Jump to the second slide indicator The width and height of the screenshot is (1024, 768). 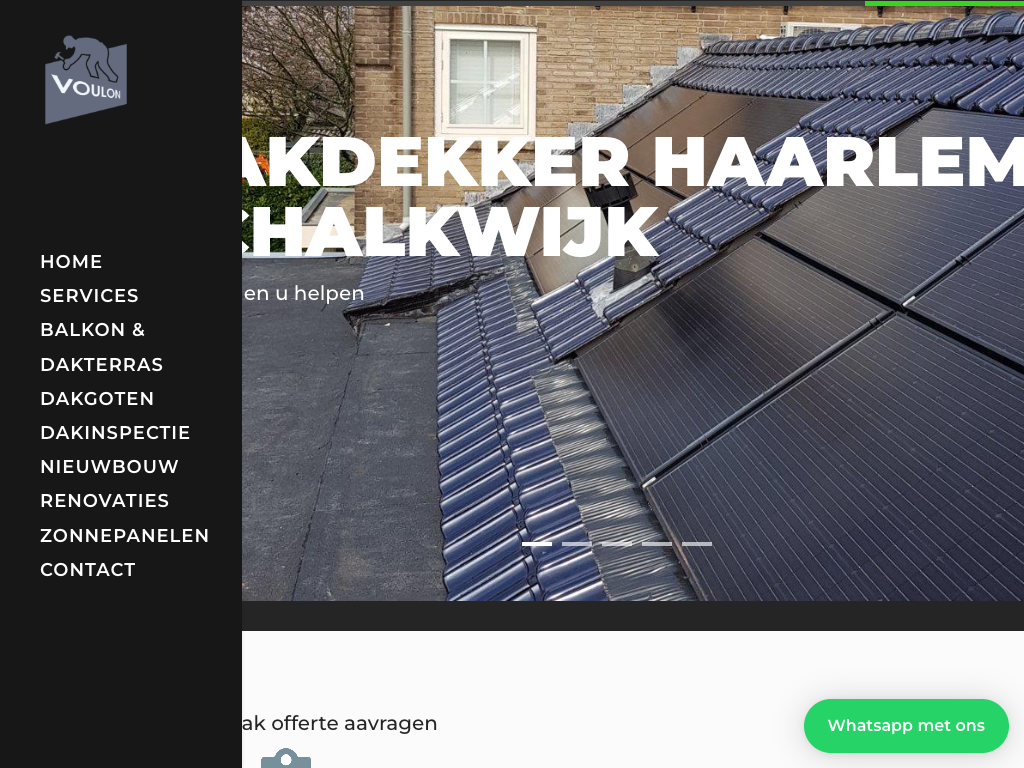(577, 543)
